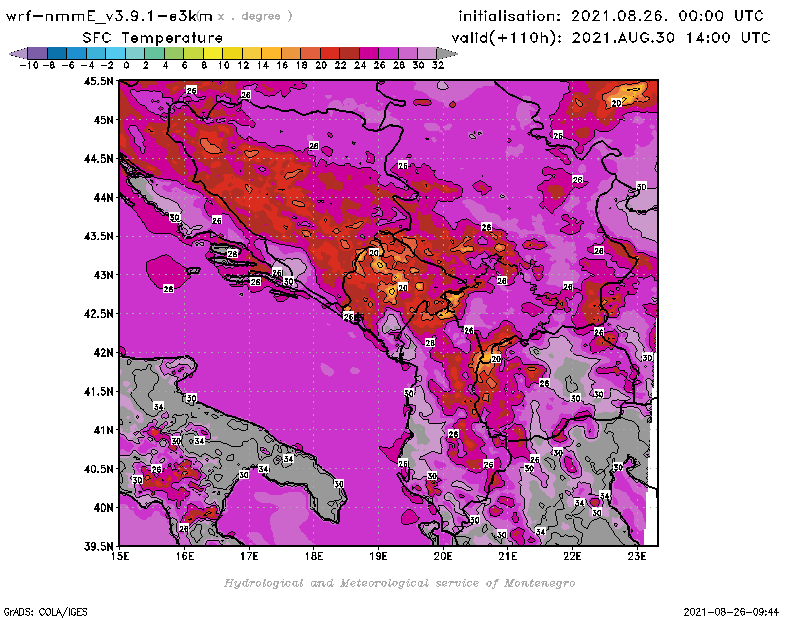The width and height of the screenshot is (800, 618).
Task: Click the gray arrow end of the color scale
Action: tap(447, 53)
